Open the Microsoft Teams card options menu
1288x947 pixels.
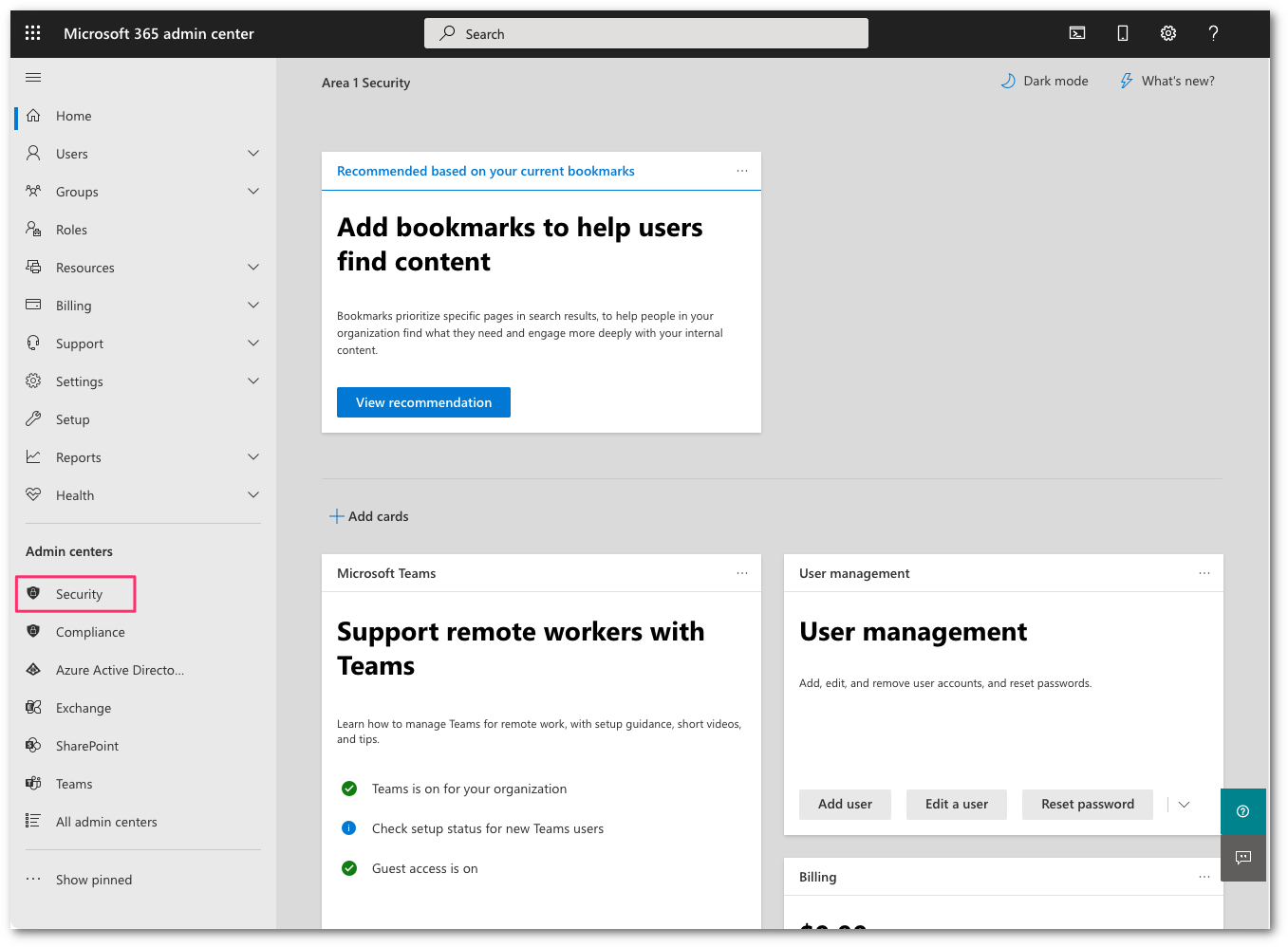pyautogui.click(x=741, y=573)
